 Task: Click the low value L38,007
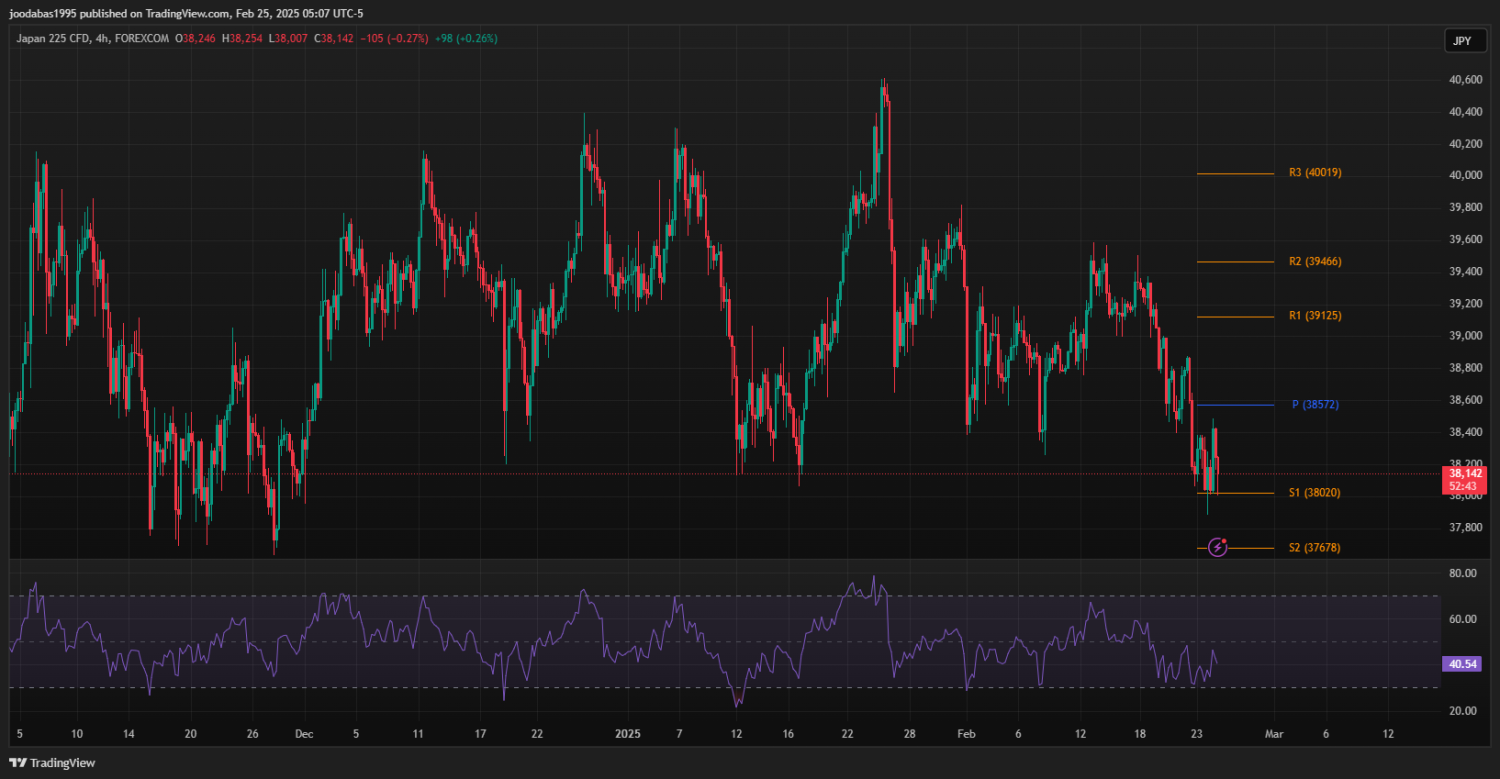coord(288,38)
